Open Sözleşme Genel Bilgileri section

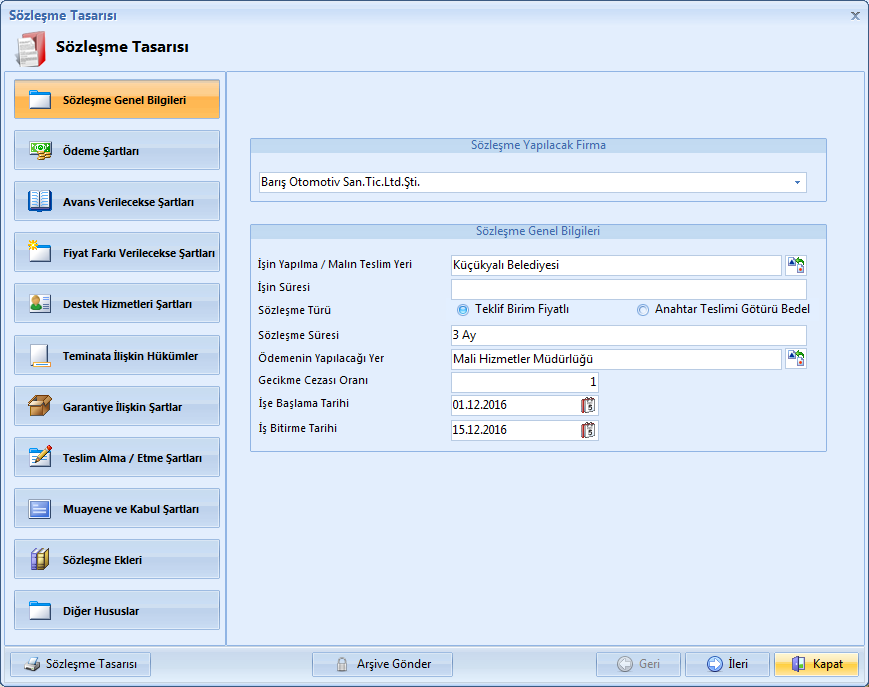[x=117, y=100]
